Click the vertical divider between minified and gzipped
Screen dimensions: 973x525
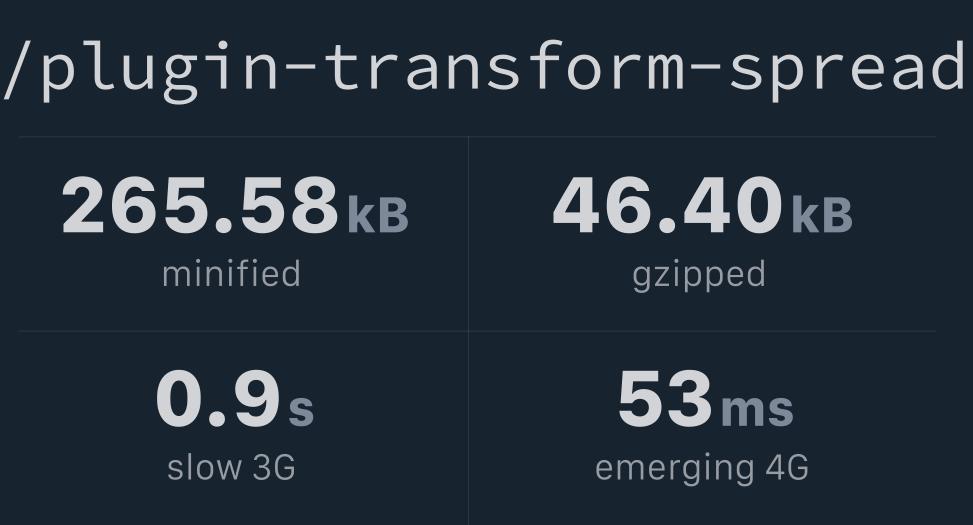pyautogui.click(x=469, y=233)
